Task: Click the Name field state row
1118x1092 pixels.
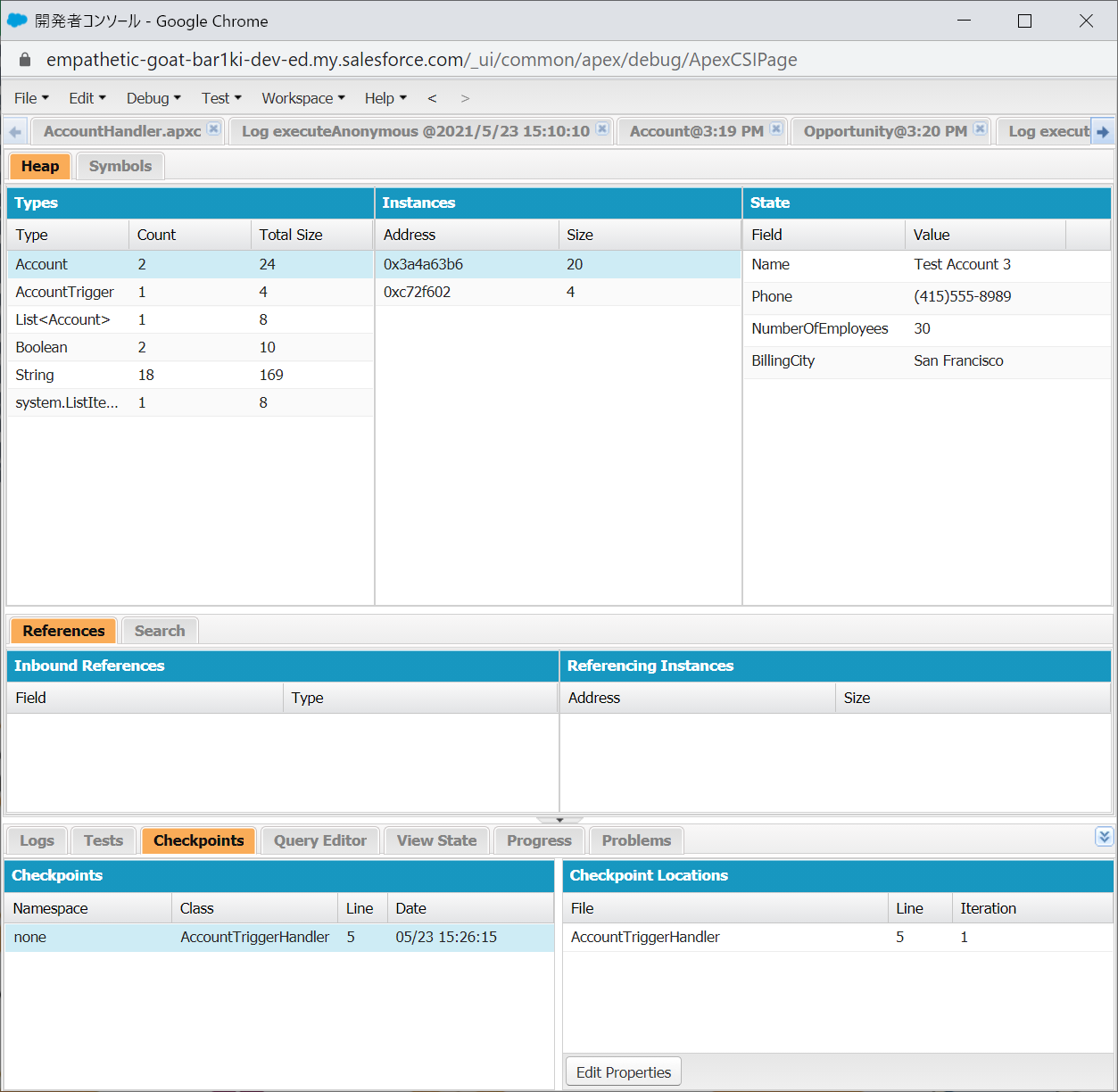Action: click(x=927, y=265)
